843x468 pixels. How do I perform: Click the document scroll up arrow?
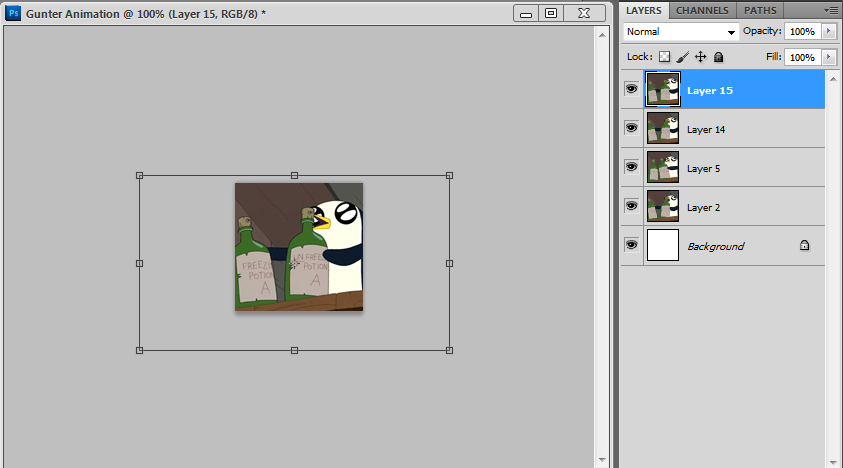point(602,35)
